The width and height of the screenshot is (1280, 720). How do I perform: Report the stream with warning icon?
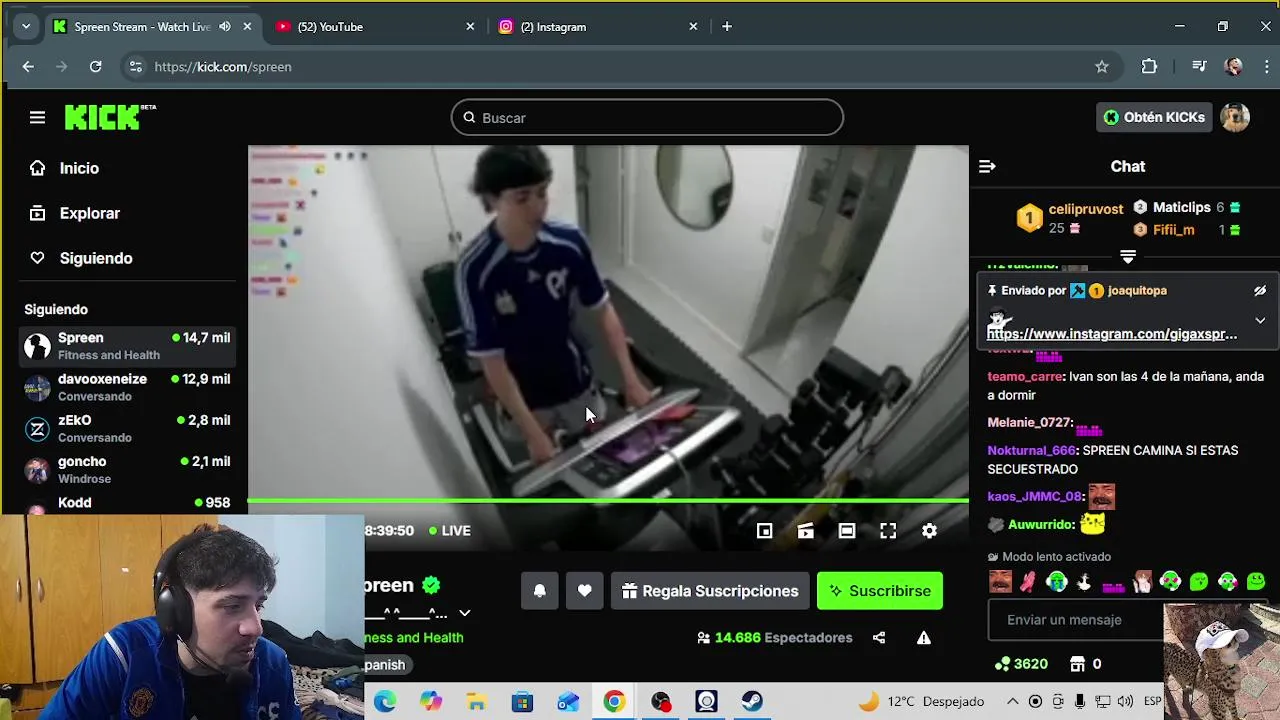pyautogui.click(x=924, y=638)
